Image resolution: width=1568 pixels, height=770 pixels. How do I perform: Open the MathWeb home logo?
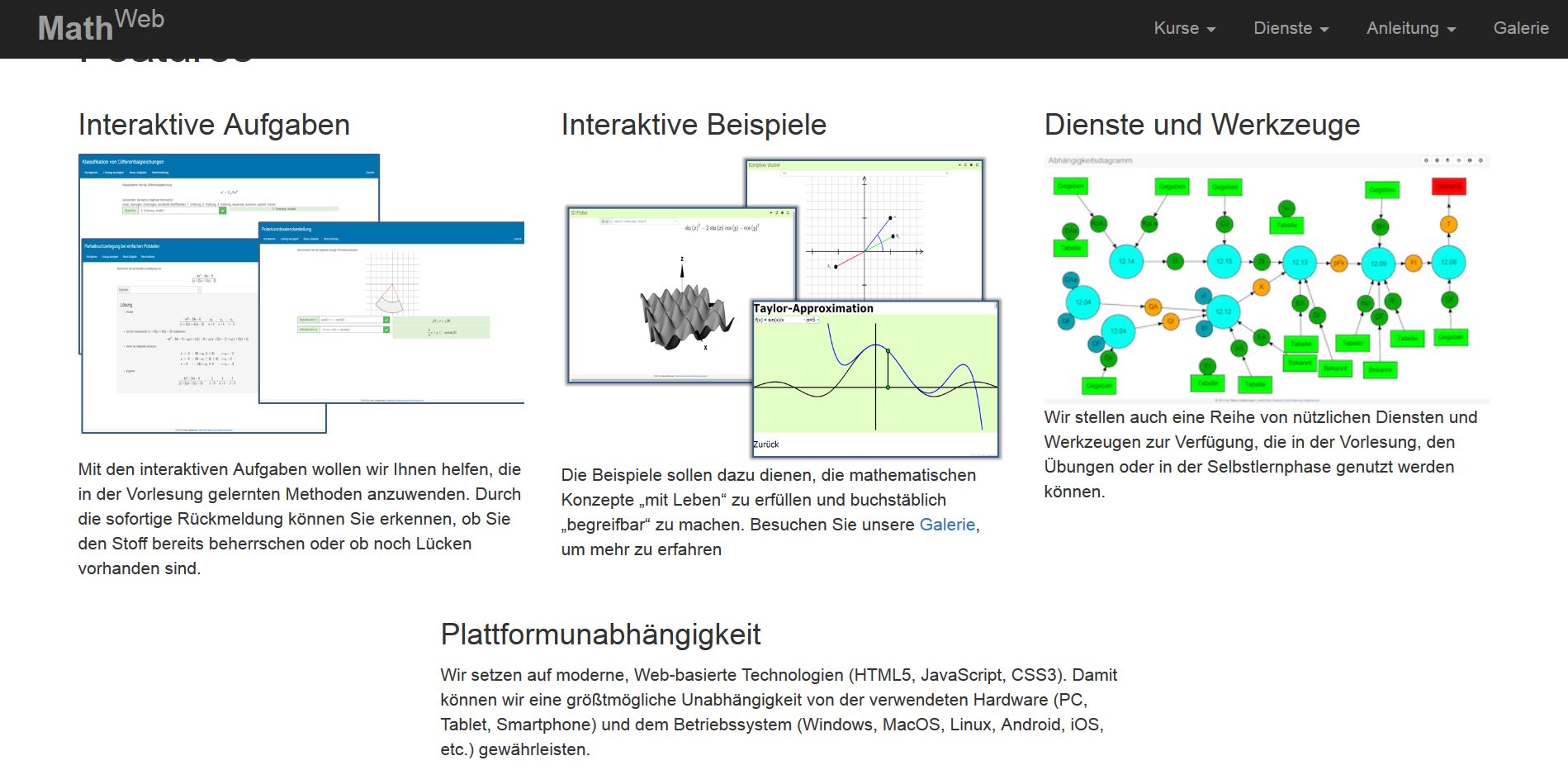tap(101, 25)
